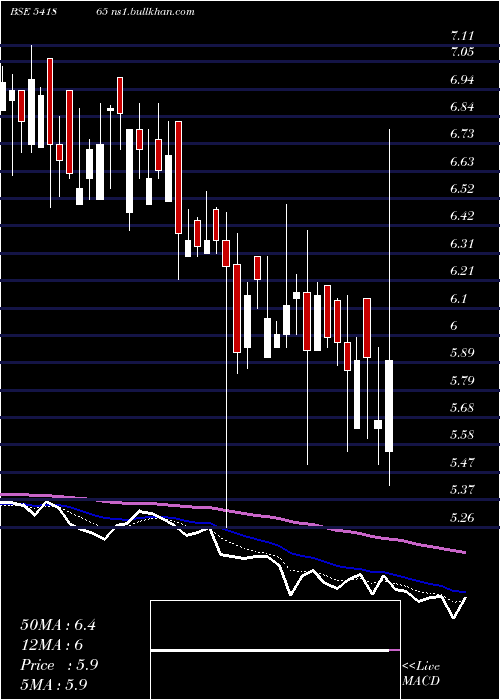Click the <<Live MACD label

421,673
